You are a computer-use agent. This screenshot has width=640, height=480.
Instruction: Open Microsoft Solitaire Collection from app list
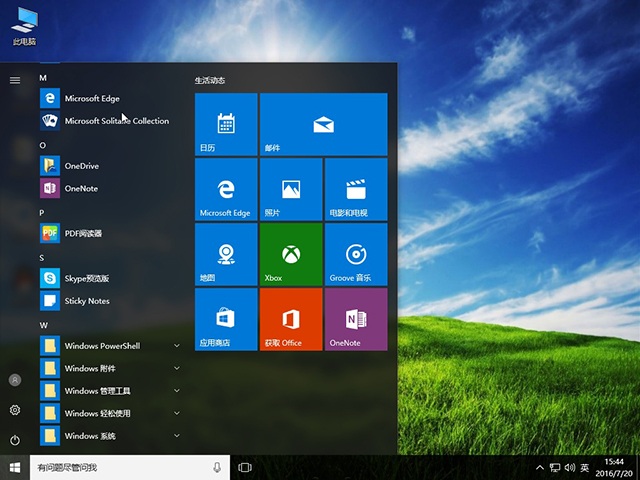(x=116, y=121)
